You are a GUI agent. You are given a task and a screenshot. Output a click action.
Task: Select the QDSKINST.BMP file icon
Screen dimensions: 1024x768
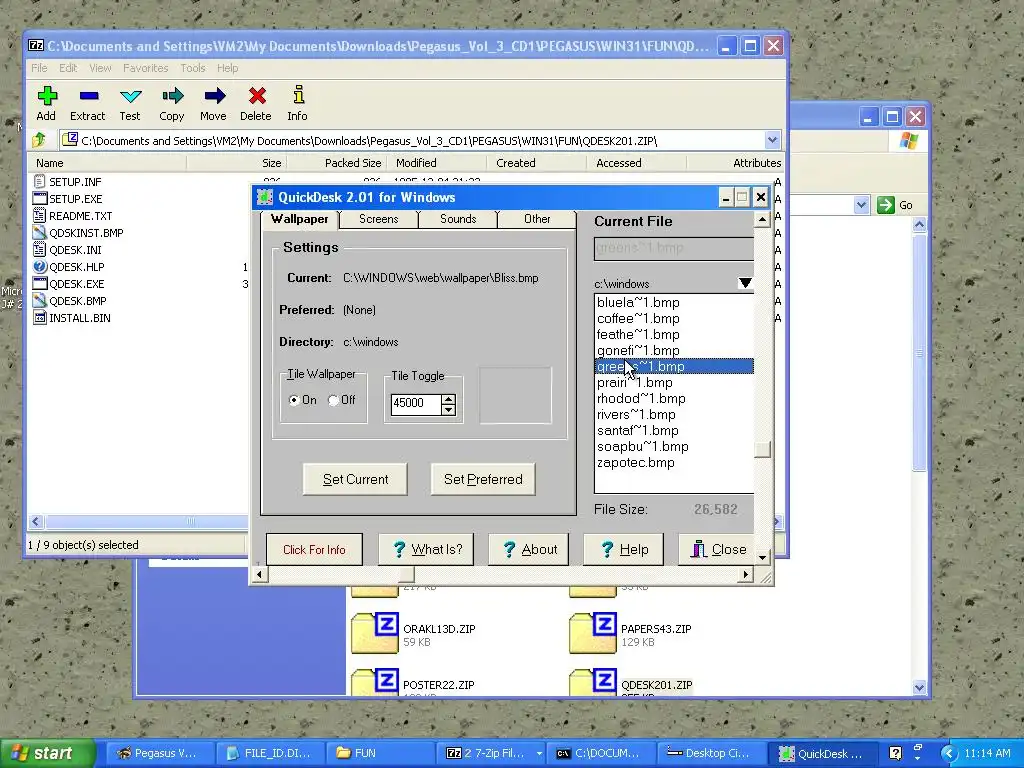click(40, 232)
